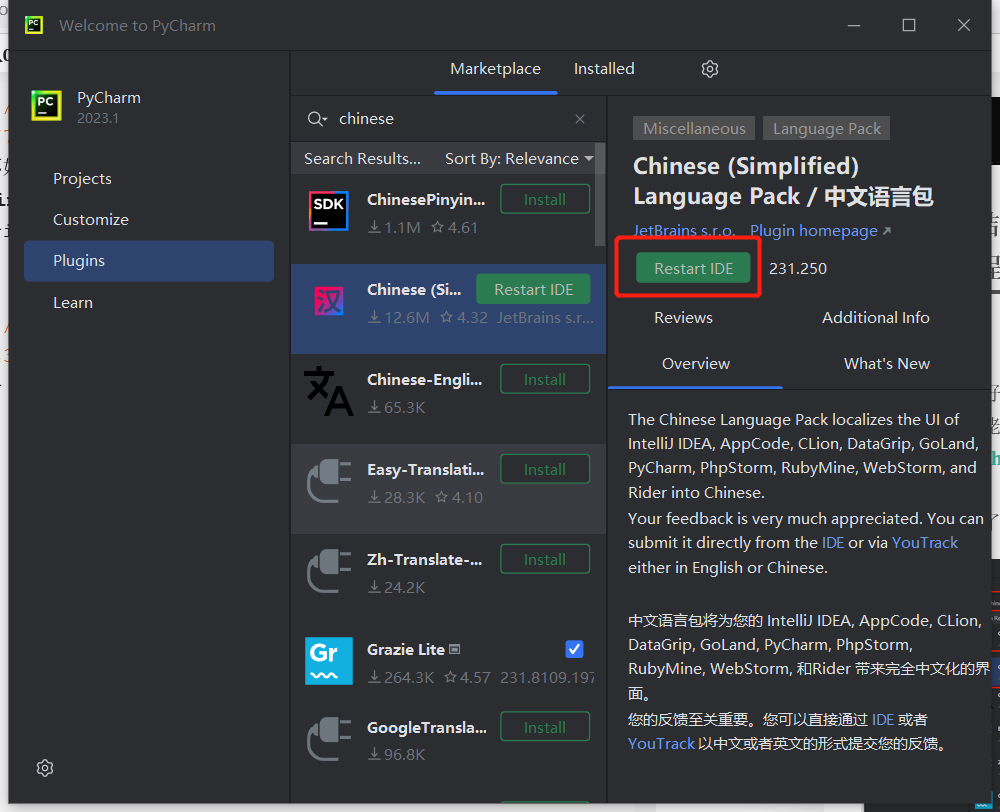Open search history magnifier dropdown
The height and width of the screenshot is (812, 1000).
point(317,119)
